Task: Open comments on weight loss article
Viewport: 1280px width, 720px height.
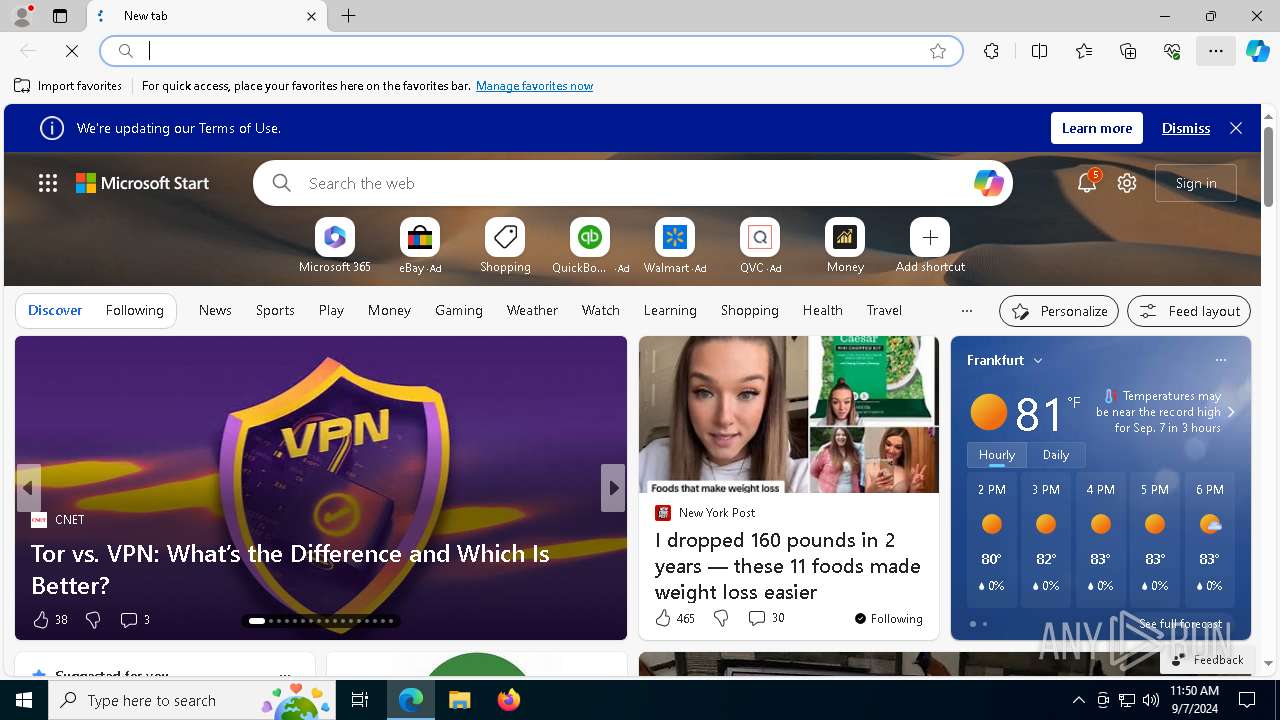Action: click(767, 618)
